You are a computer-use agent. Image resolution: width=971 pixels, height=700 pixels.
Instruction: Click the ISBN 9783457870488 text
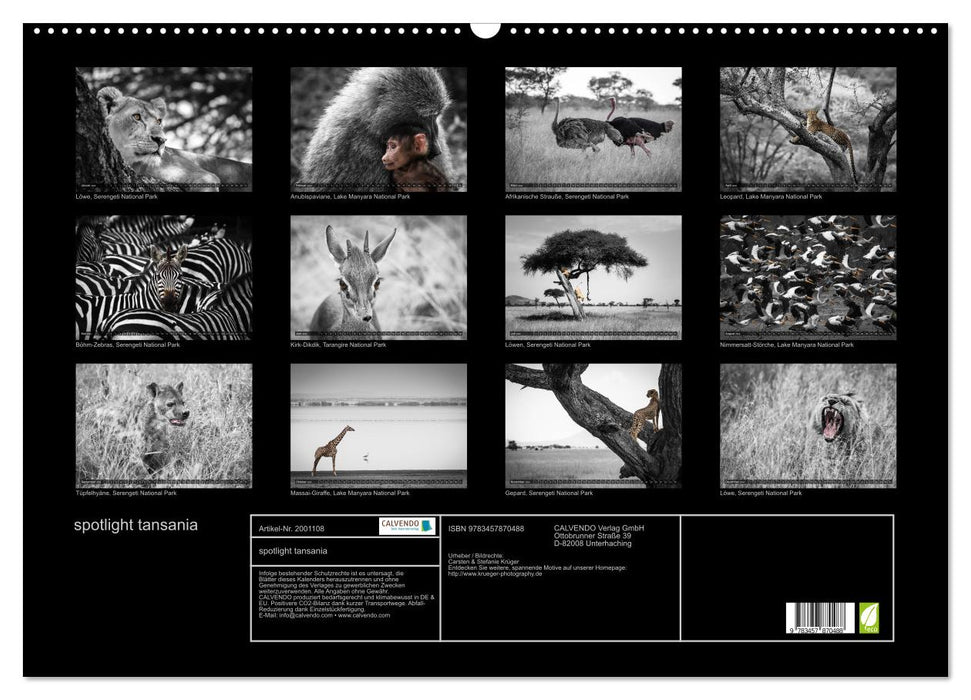pos(486,528)
